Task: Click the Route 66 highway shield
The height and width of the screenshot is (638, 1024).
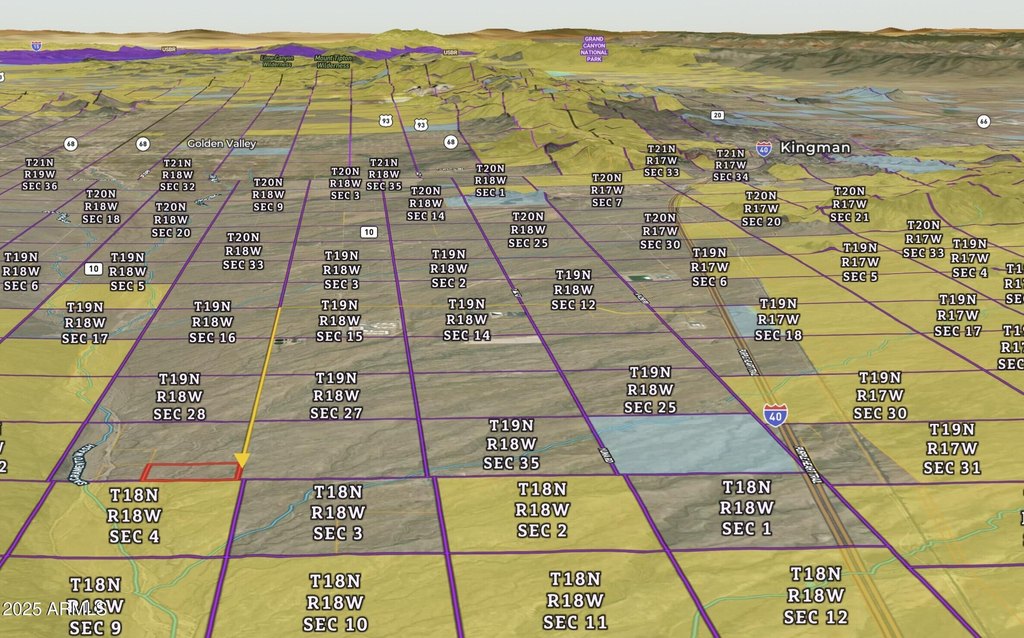Action: point(983,121)
